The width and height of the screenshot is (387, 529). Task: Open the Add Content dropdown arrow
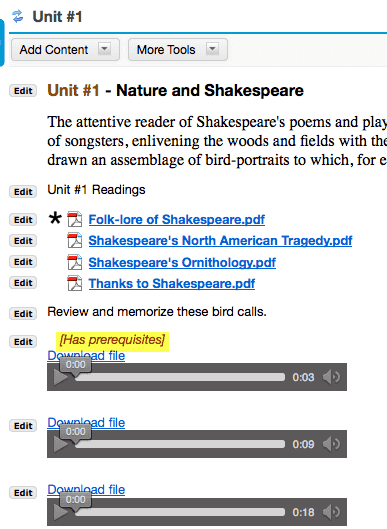pyautogui.click(x=105, y=49)
